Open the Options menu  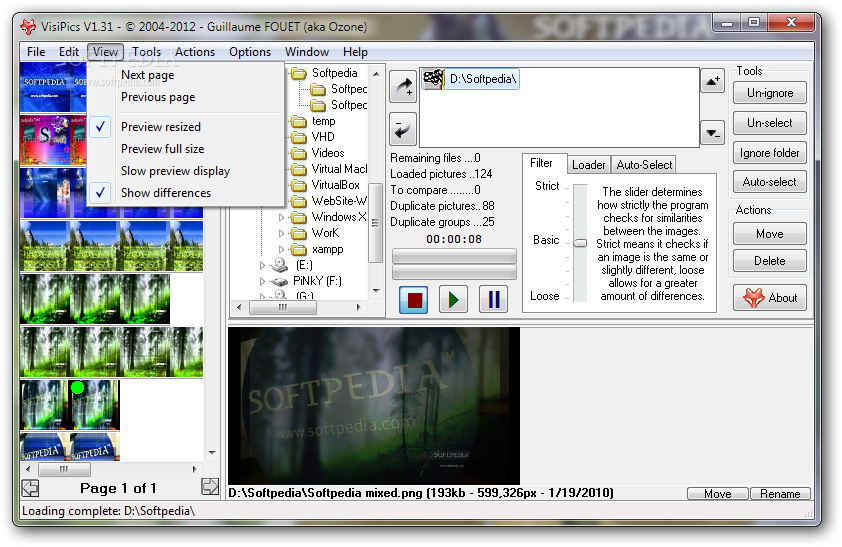250,52
